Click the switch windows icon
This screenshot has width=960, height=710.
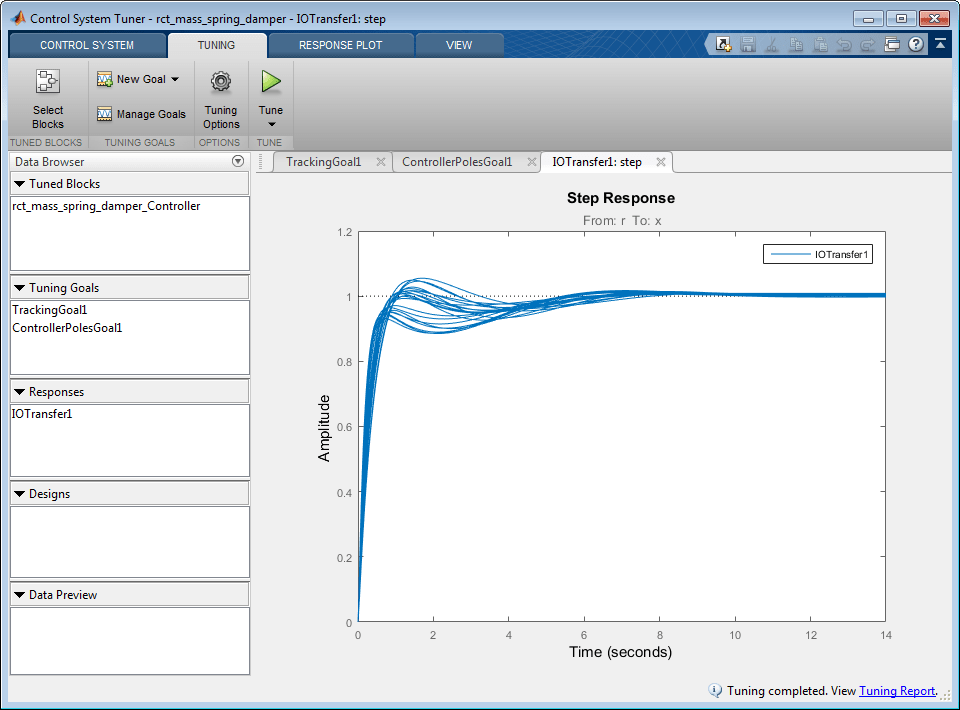point(892,44)
